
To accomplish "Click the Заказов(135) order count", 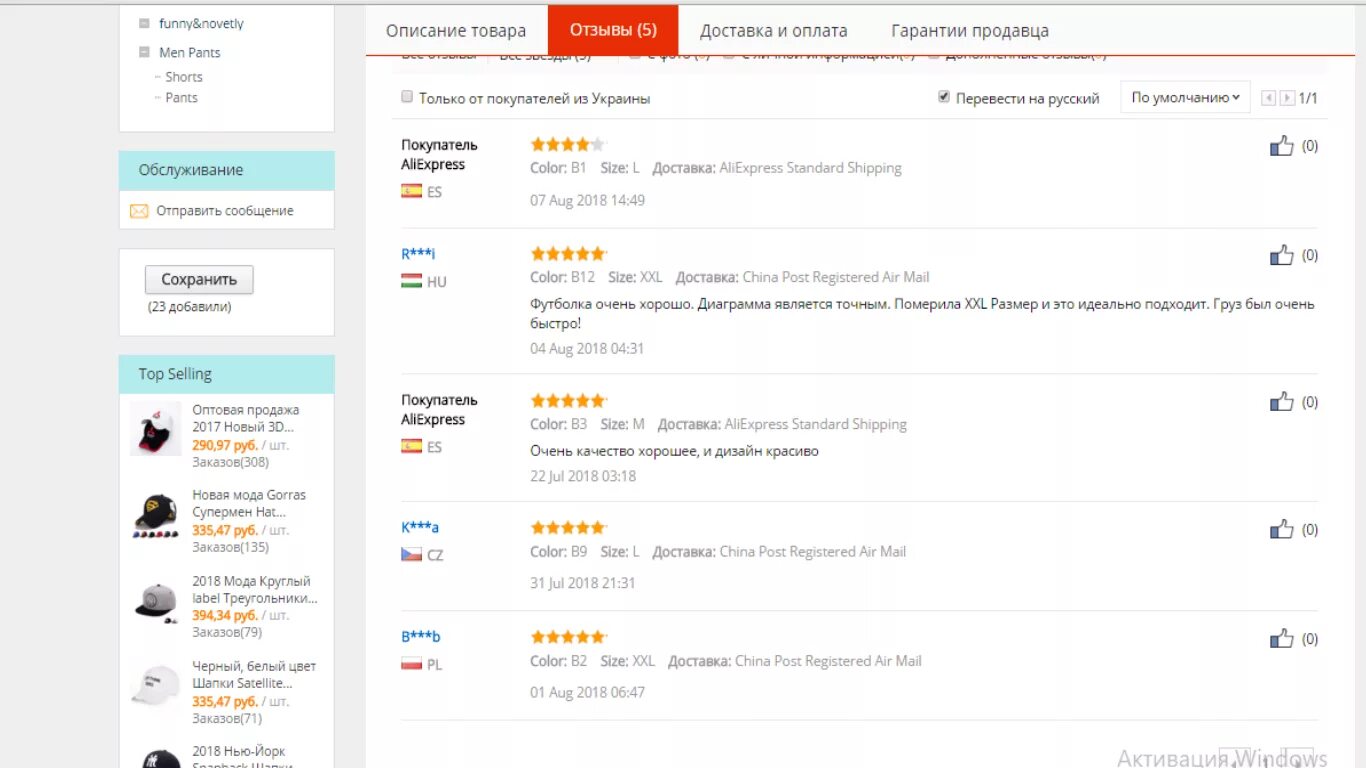I will (x=230, y=547).
